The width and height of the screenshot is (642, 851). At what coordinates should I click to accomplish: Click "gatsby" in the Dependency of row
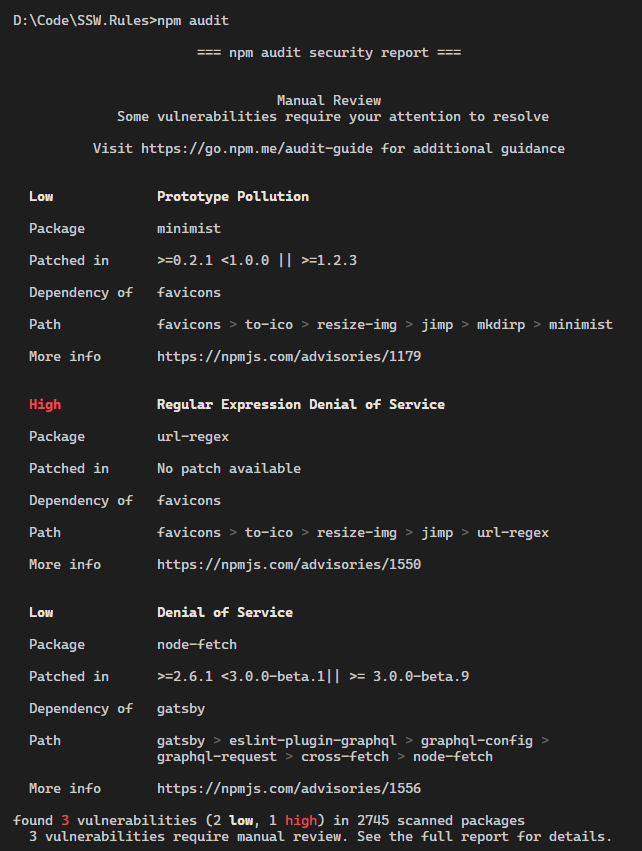coord(181,708)
